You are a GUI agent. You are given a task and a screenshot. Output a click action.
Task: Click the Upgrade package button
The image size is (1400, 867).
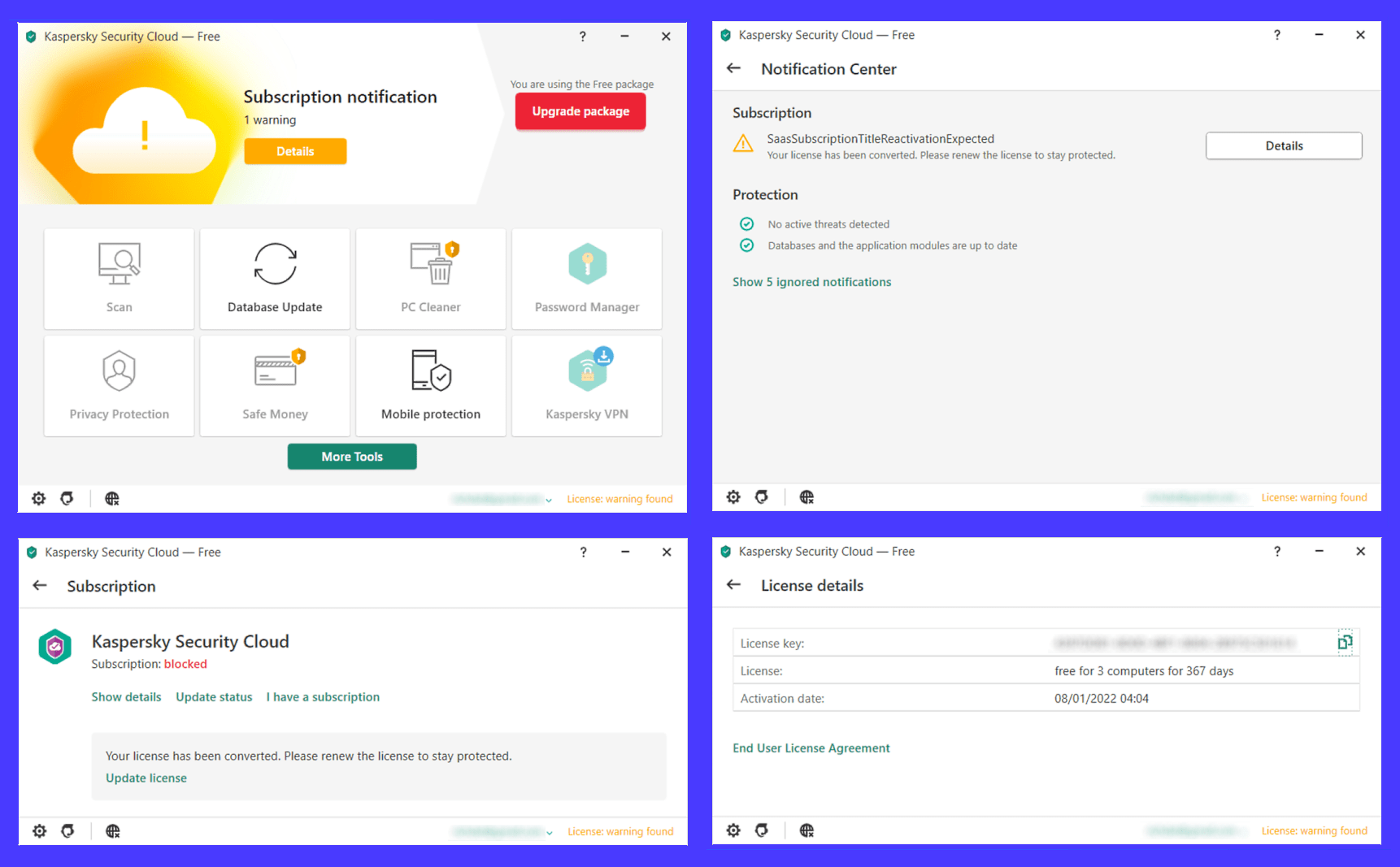pos(580,111)
